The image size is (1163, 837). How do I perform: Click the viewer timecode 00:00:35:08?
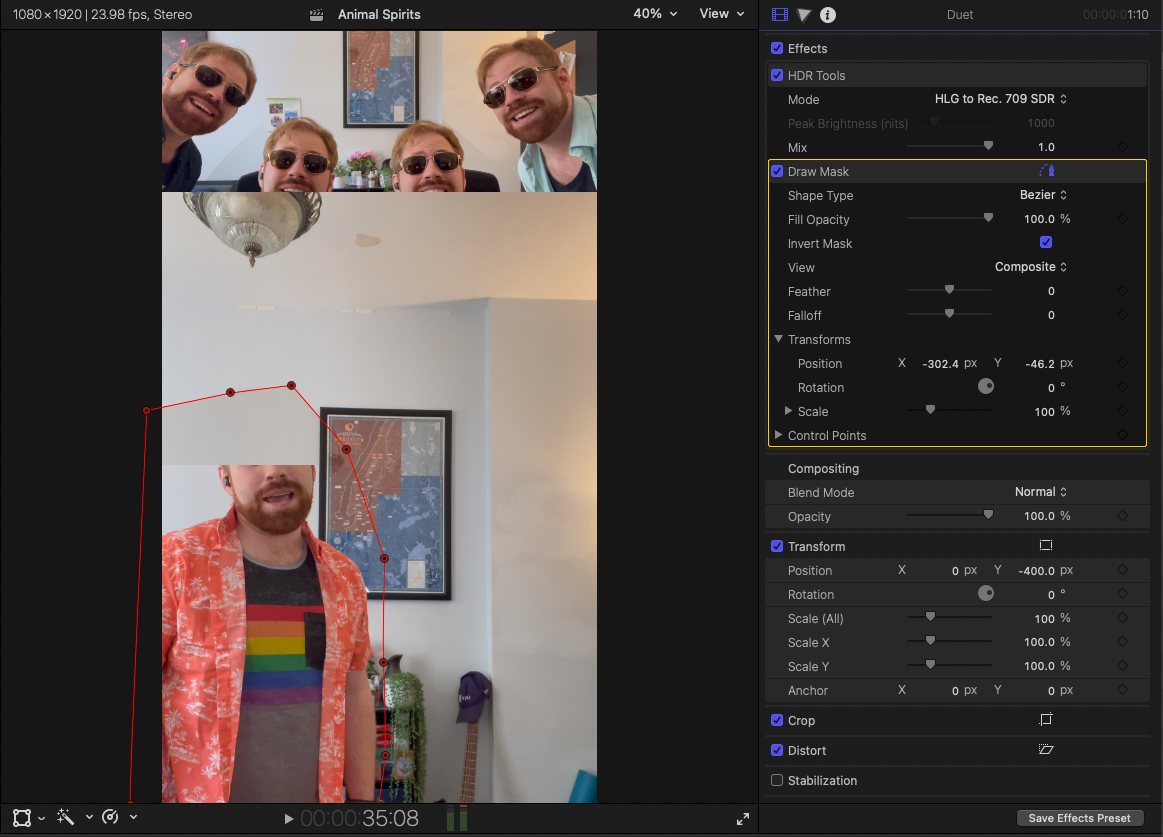360,818
